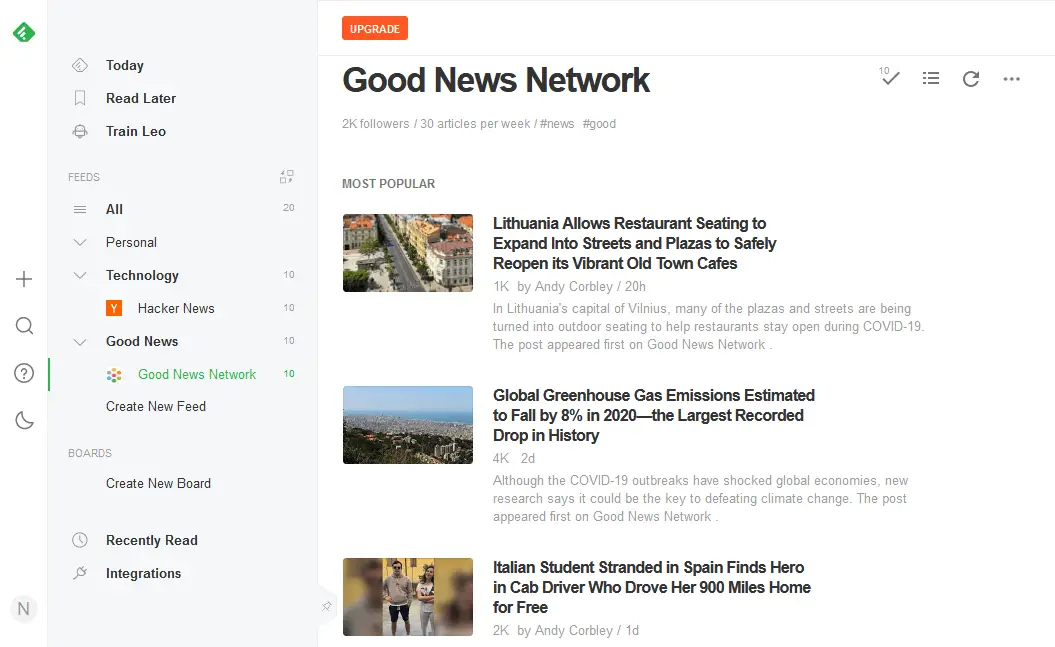This screenshot has height=647, width=1055.
Task: Click the BOARDS section label
Action: point(89,453)
